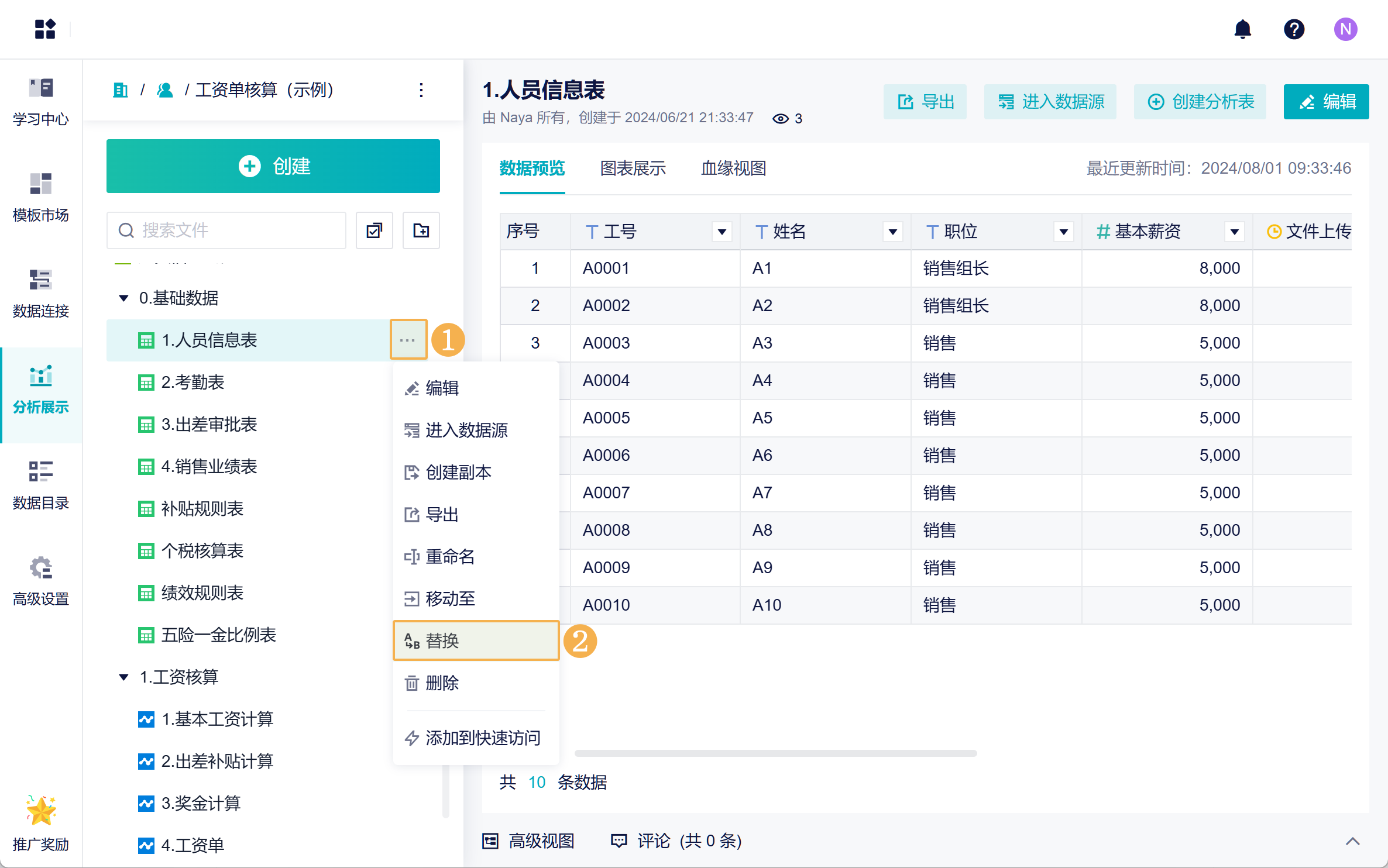Click the 创建 button
1388x868 pixels.
[273, 166]
